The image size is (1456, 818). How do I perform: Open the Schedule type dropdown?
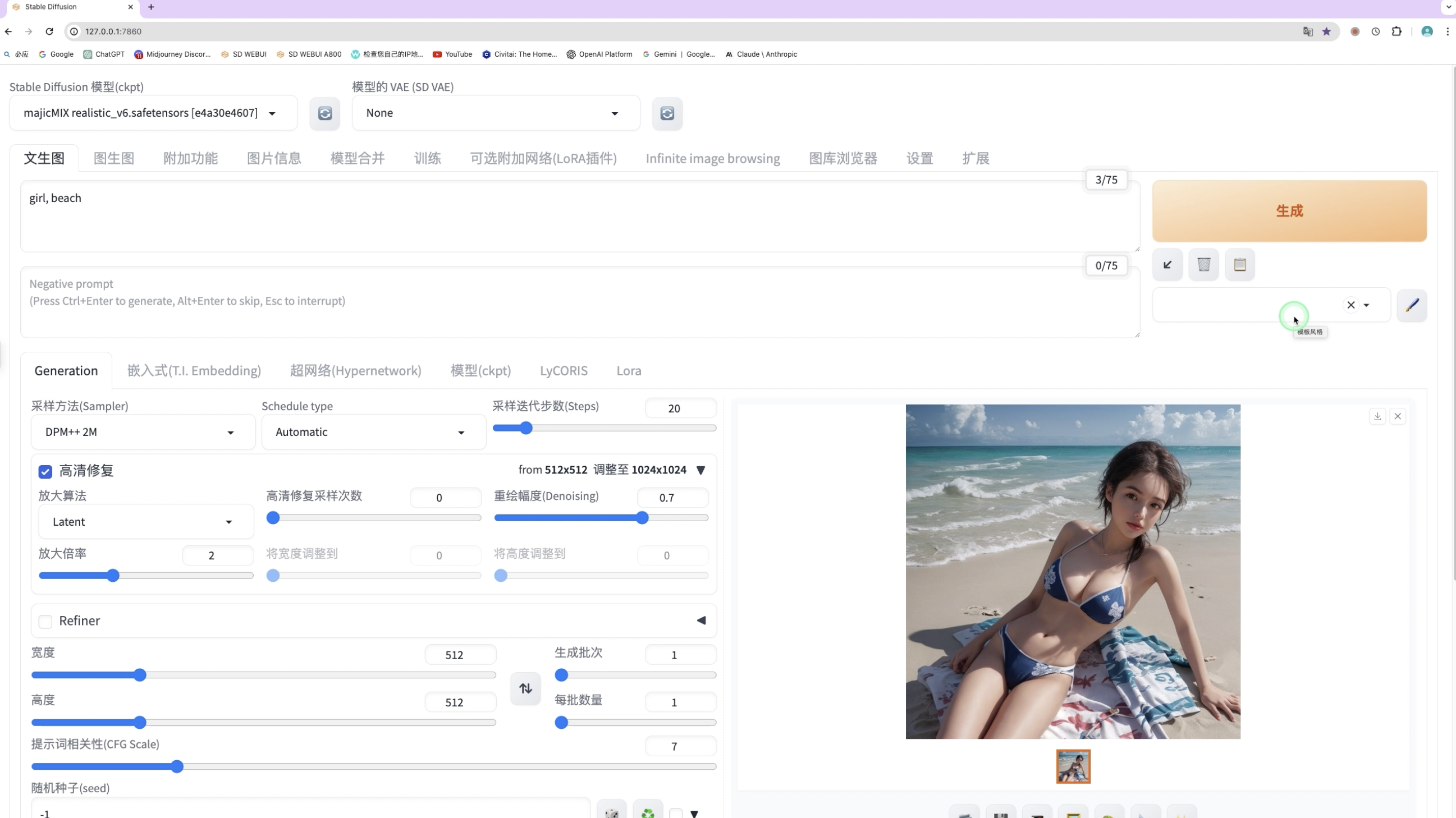[x=374, y=432]
